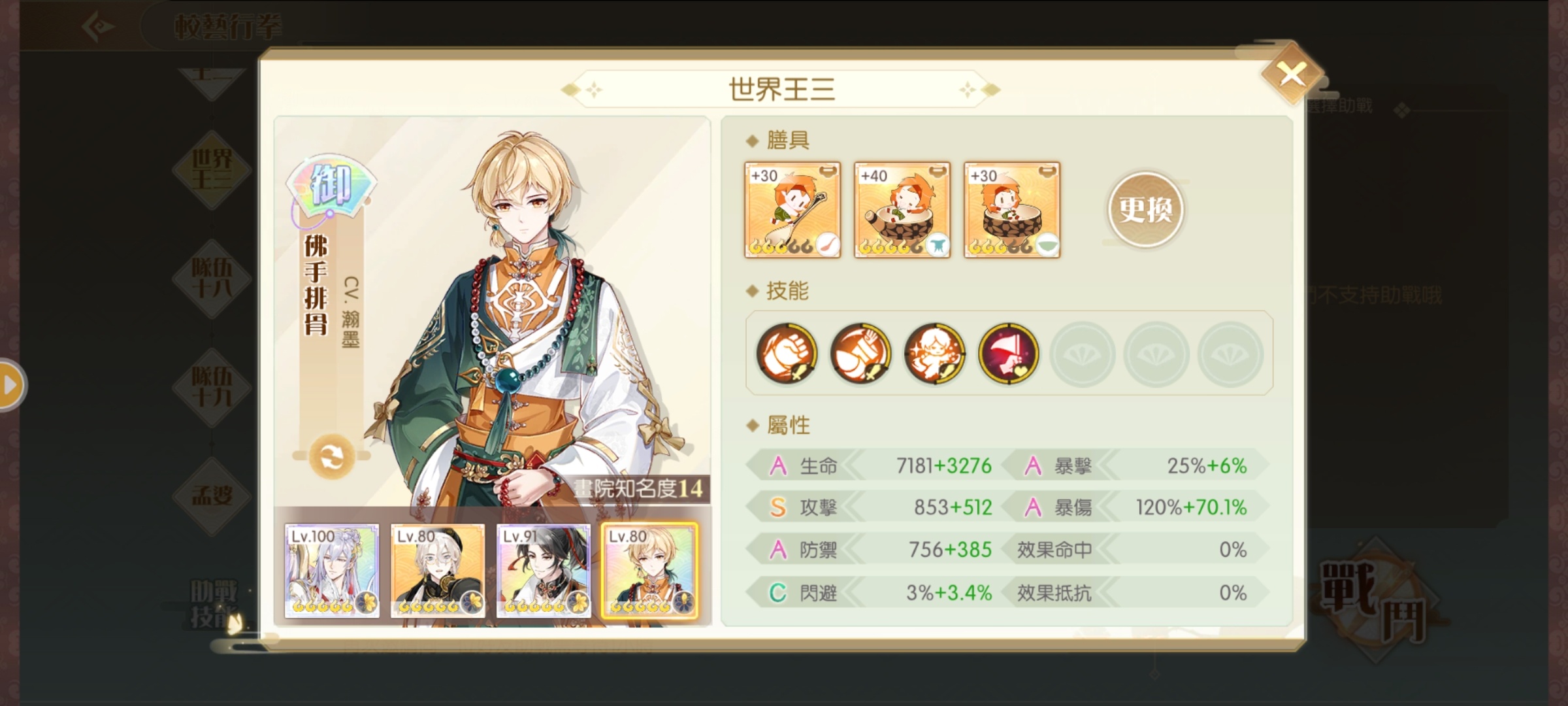Select the fist punch skill icon
The width and height of the screenshot is (1568, 706).
pos(787,353)
